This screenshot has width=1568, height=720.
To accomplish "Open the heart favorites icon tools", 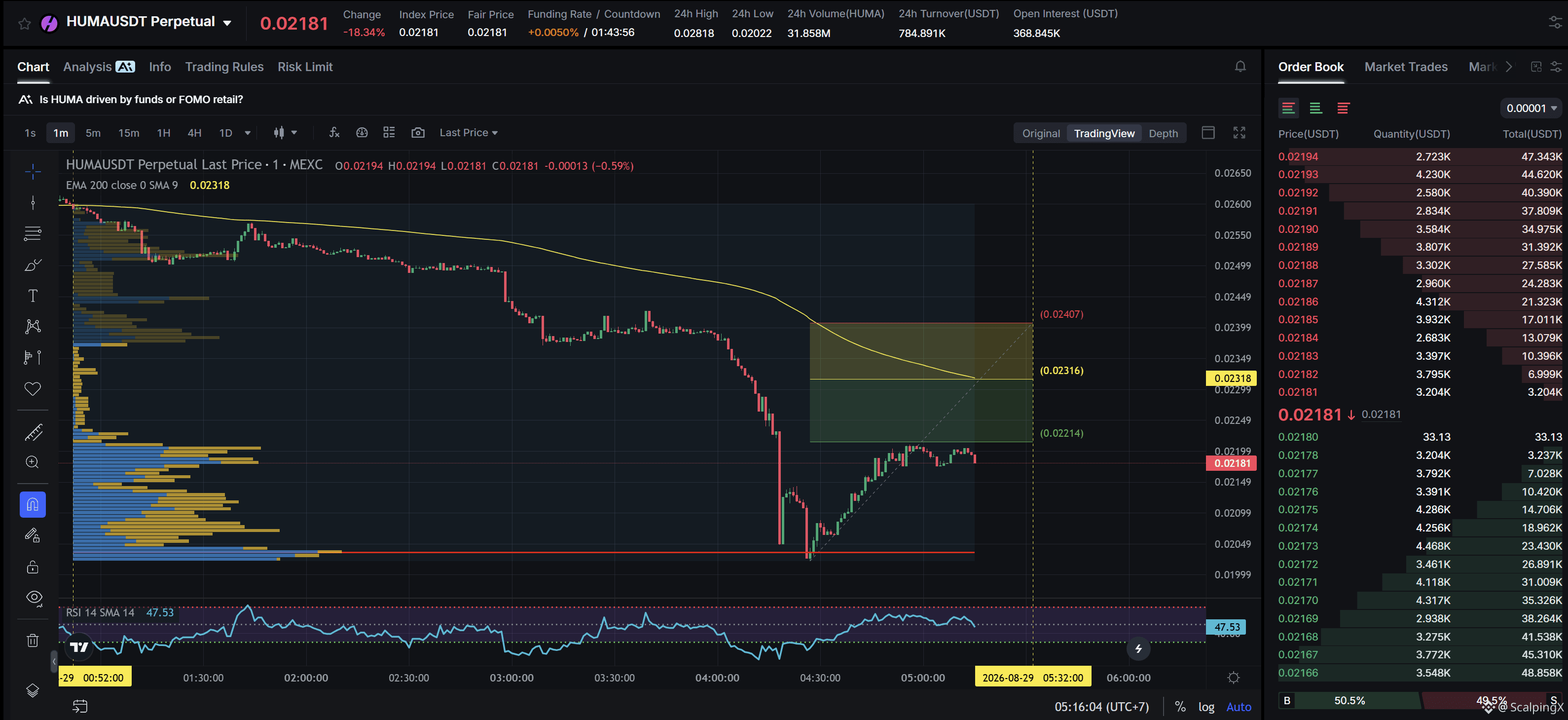I will tap(33, 389).
